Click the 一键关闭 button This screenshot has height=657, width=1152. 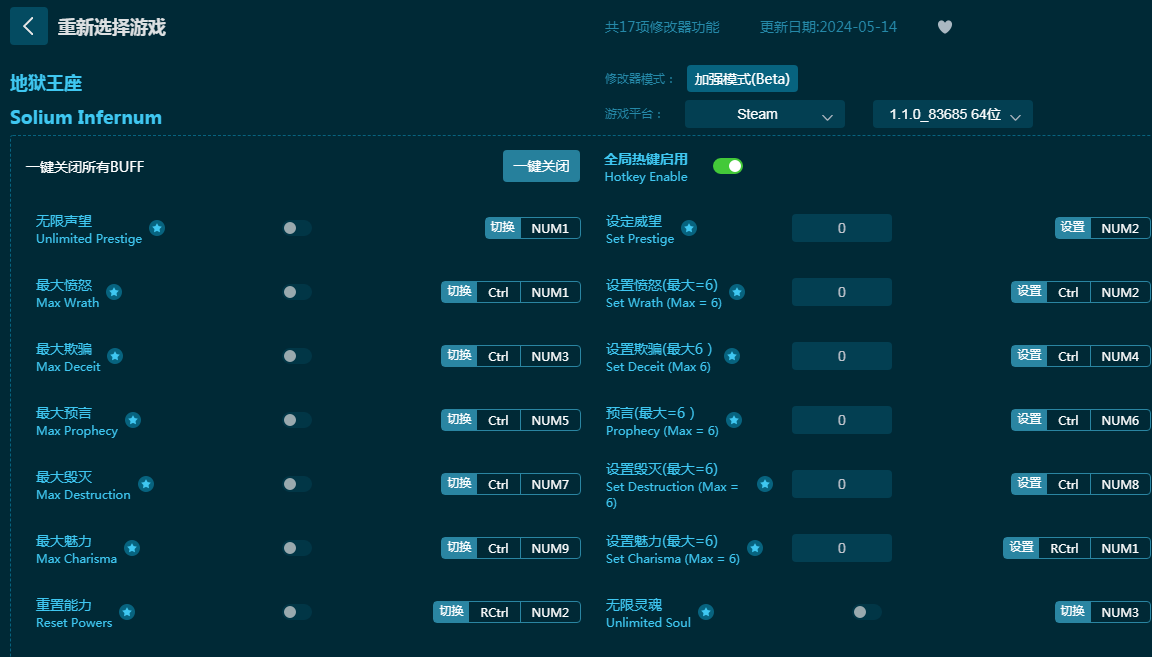(x=541, y=166)
